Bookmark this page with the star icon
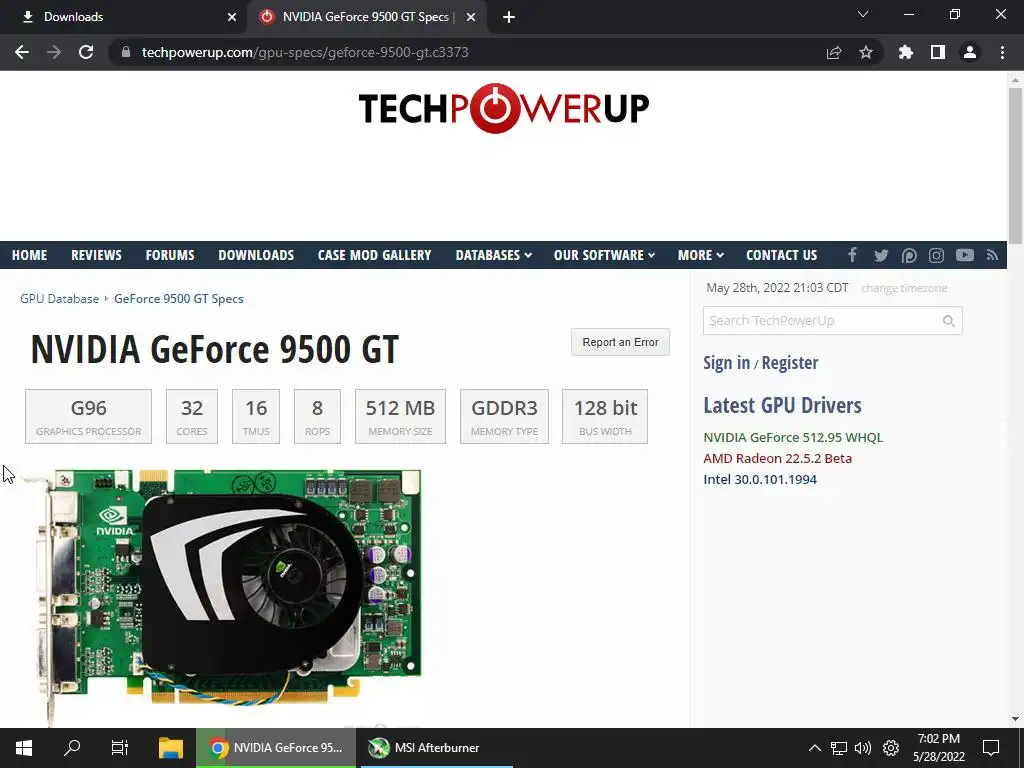1024x768 pixels. coord(866,52)
